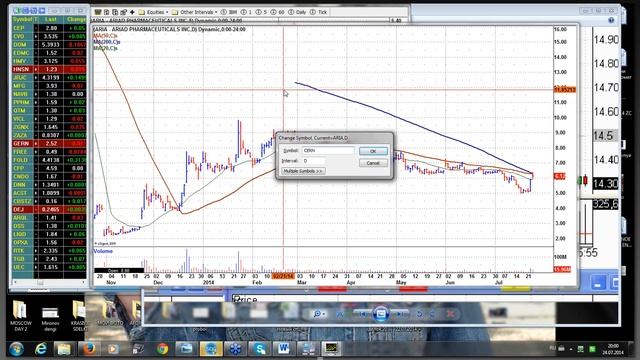Select the highlighted DEJ row

coord(49,209)
